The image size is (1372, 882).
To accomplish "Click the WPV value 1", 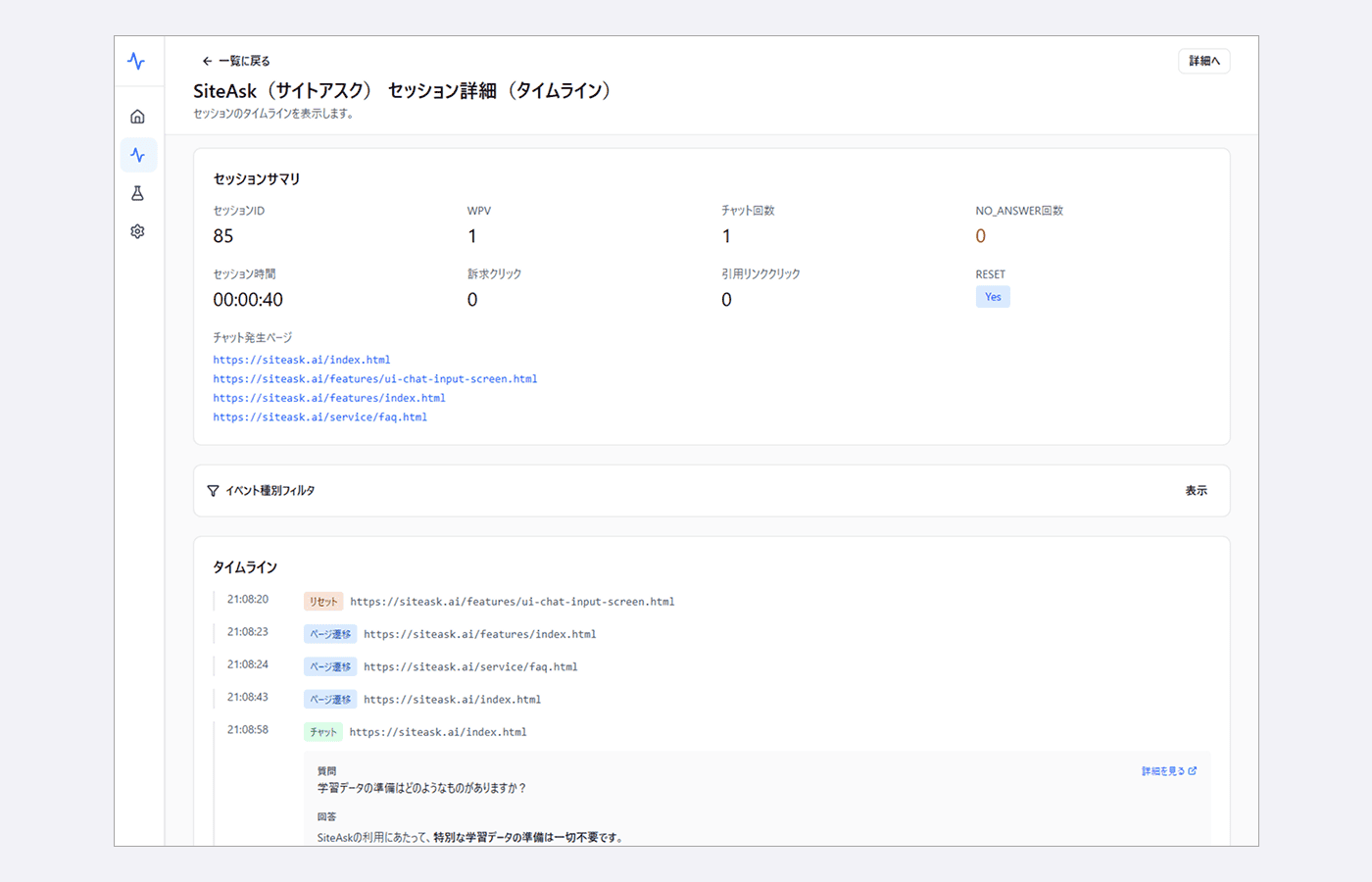I will pos(472,236).
